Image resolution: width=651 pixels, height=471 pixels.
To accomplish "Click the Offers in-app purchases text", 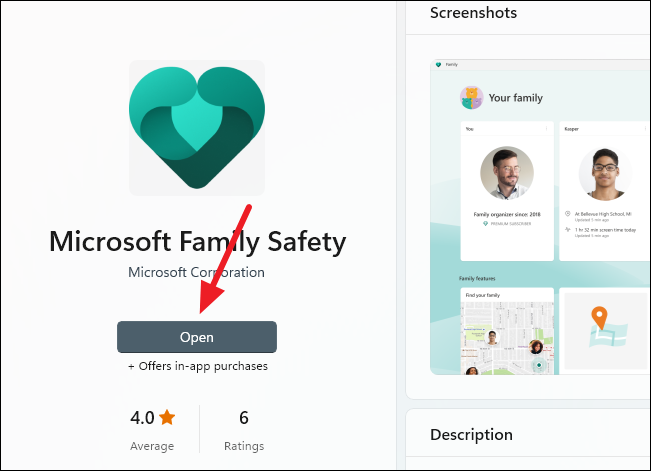I will (x=198, y=366).
